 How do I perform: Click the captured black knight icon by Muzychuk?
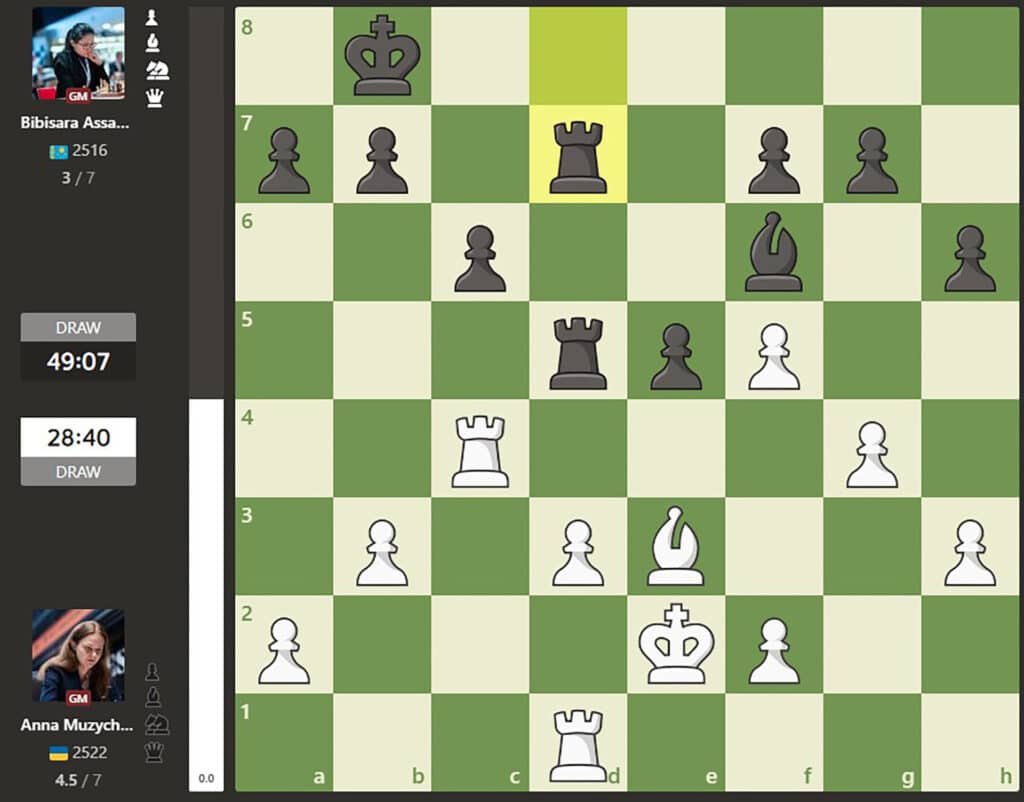click(x=154, y=725)
